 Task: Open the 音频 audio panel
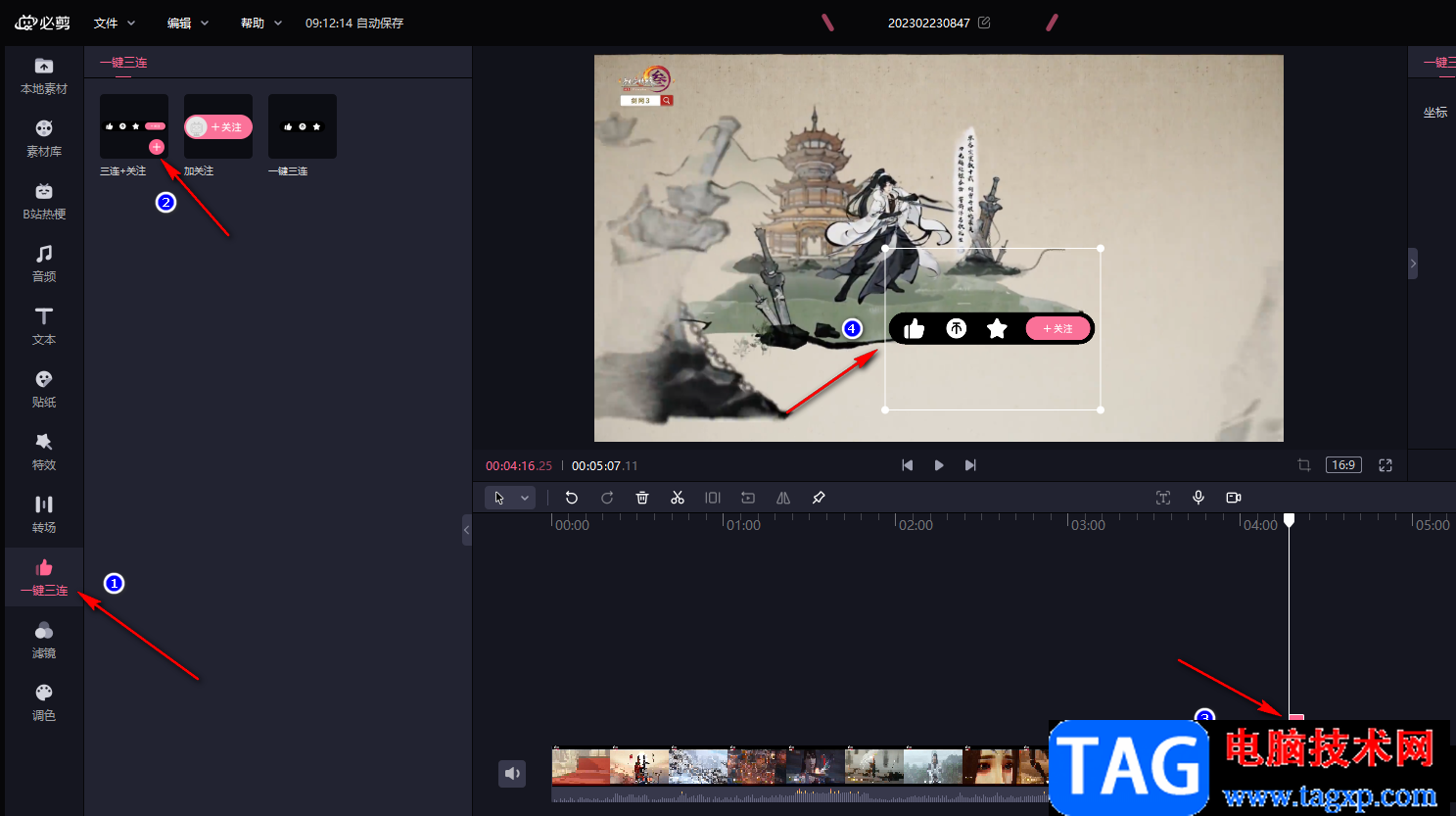[44, 264]
